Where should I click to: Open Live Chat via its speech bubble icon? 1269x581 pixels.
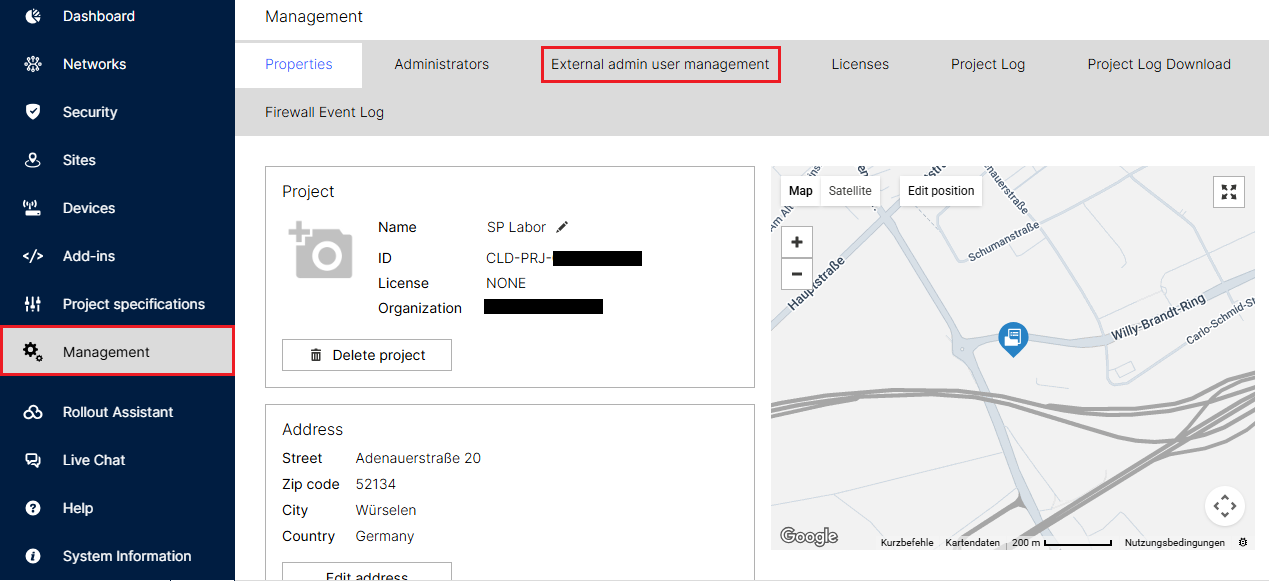[x=31, y=460]
